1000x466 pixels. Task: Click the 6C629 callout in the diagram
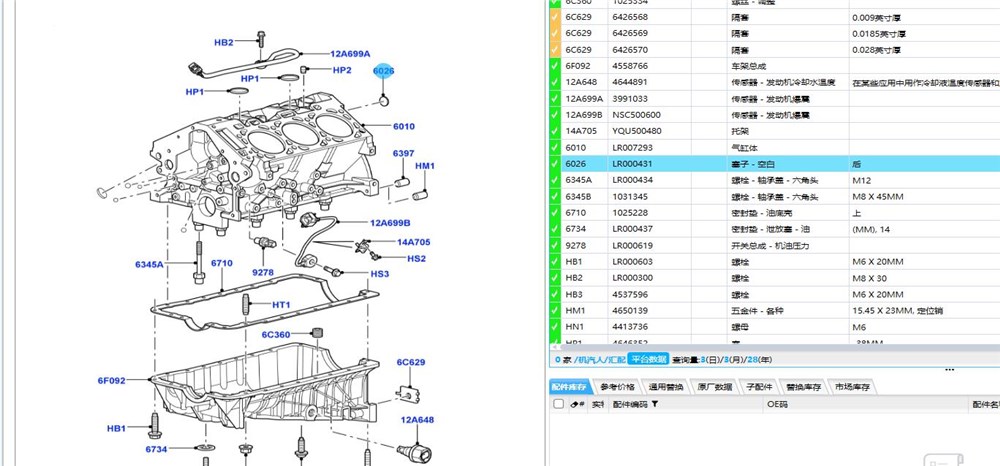[411, 362]
